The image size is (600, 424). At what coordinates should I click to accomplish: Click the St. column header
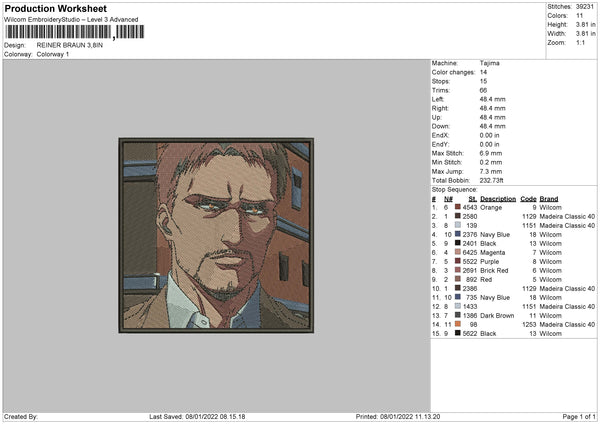473,198
